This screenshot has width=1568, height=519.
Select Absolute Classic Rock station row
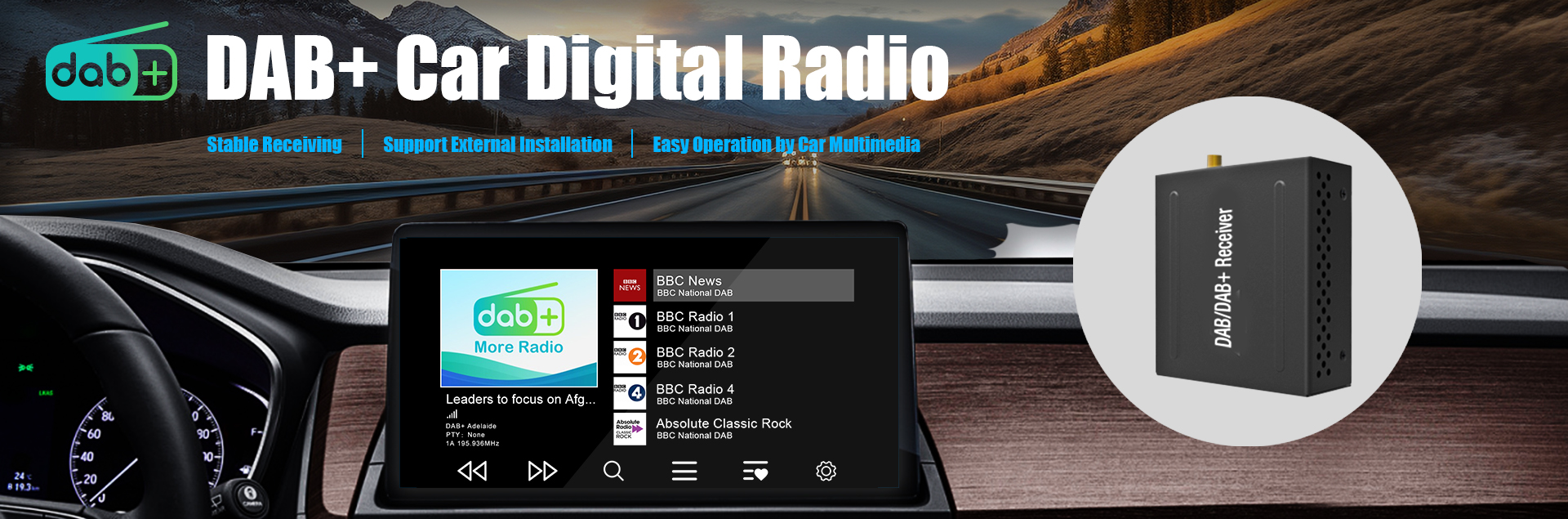pos(733,429)
